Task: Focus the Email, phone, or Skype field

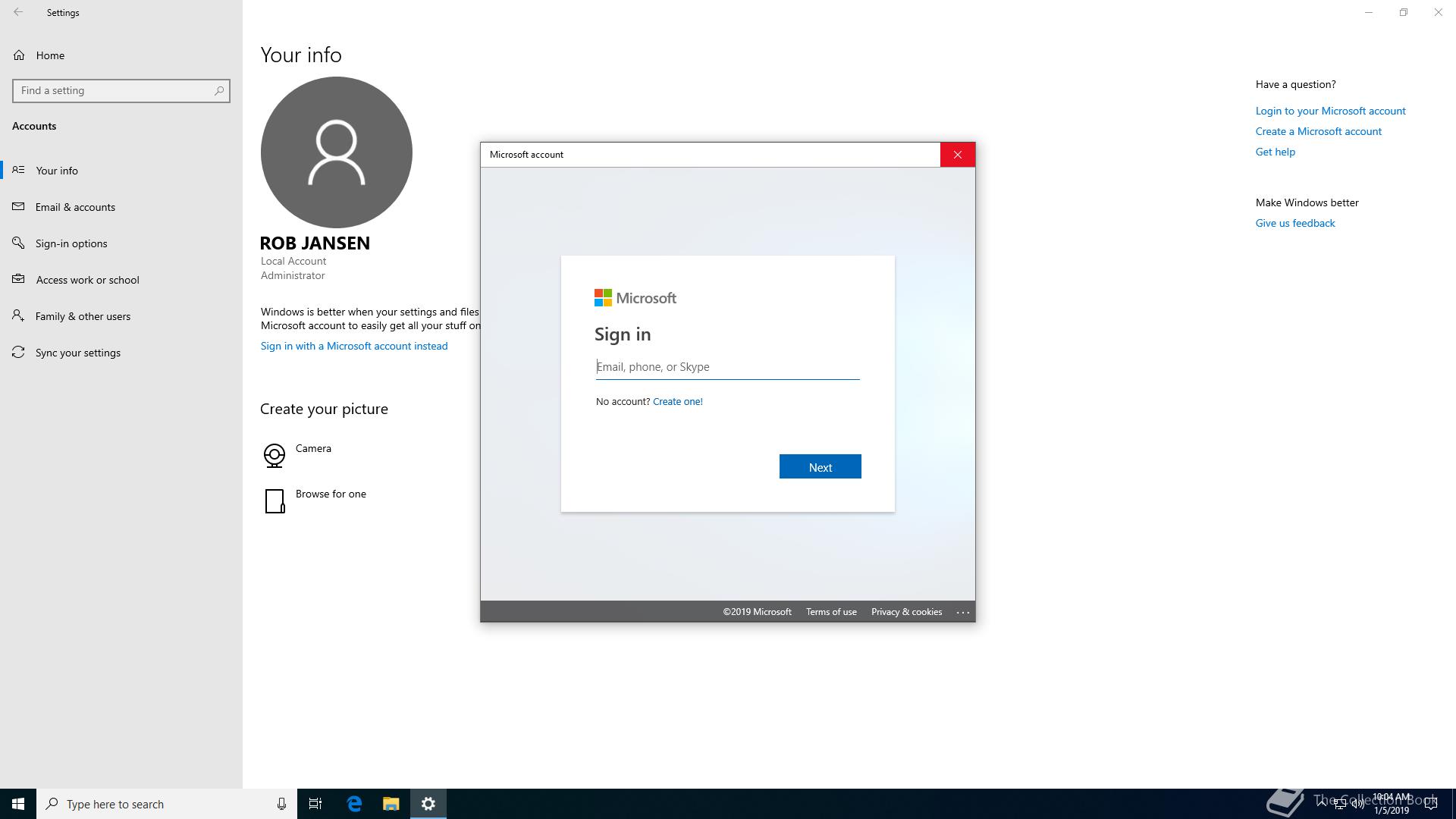Action: 728,367
